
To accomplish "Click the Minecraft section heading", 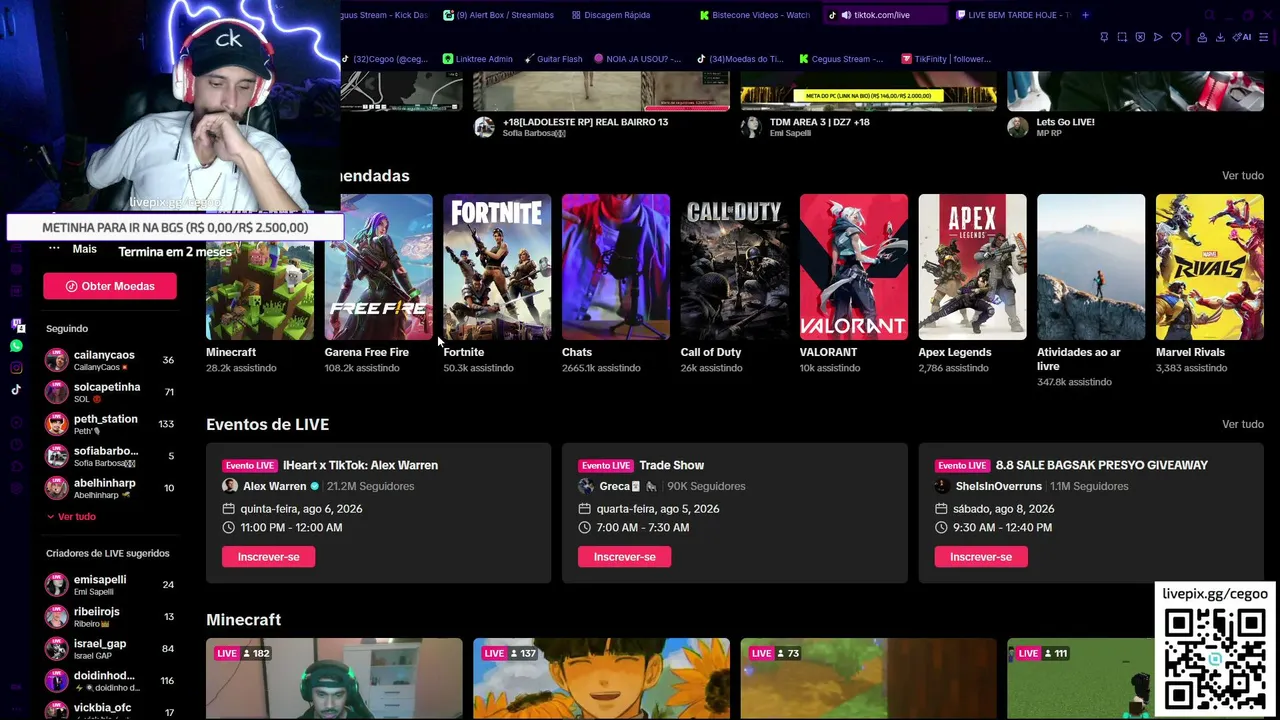I will coord(243,620).
